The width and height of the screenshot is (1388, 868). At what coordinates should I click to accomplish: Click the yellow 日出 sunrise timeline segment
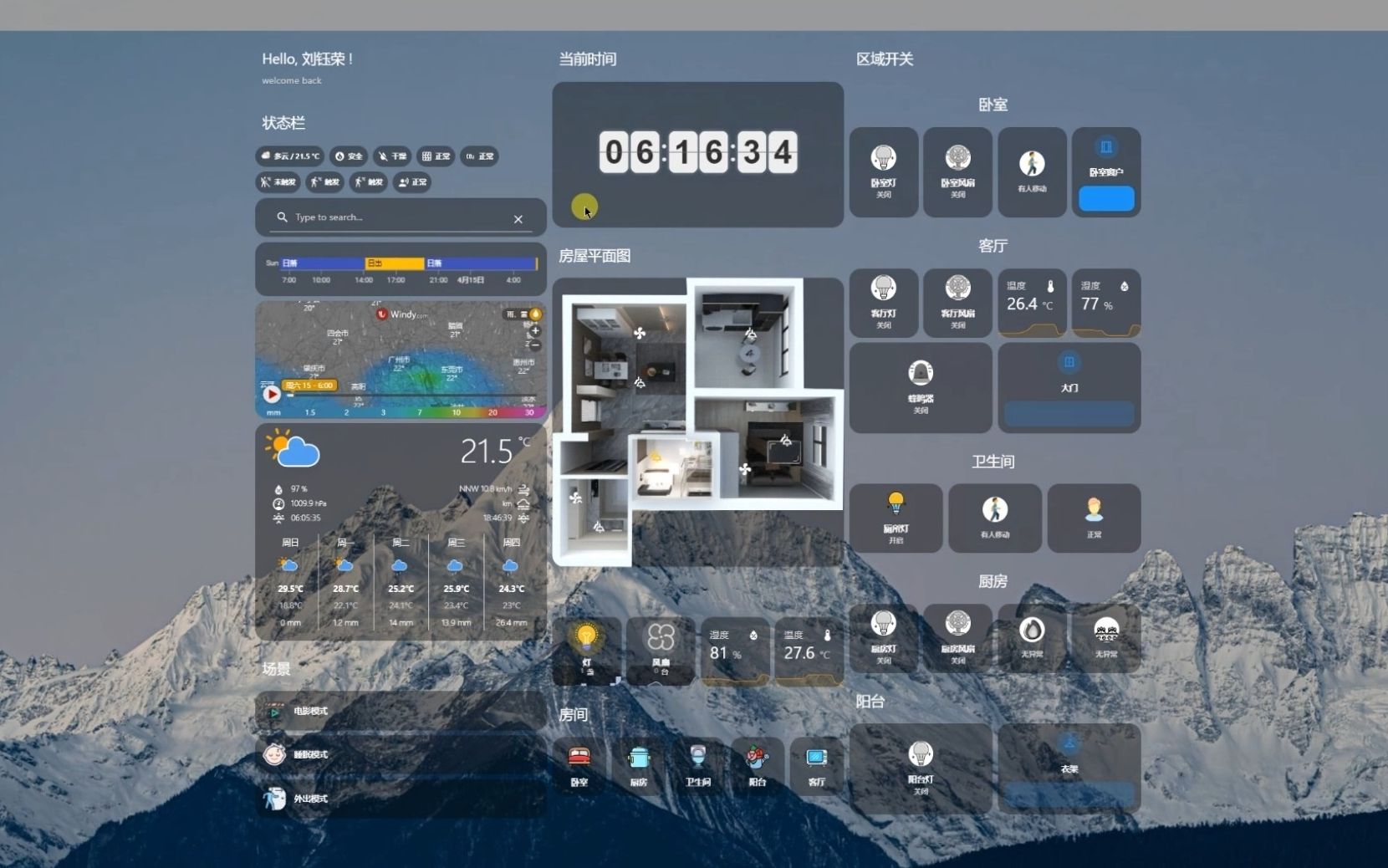click(394, 263)
